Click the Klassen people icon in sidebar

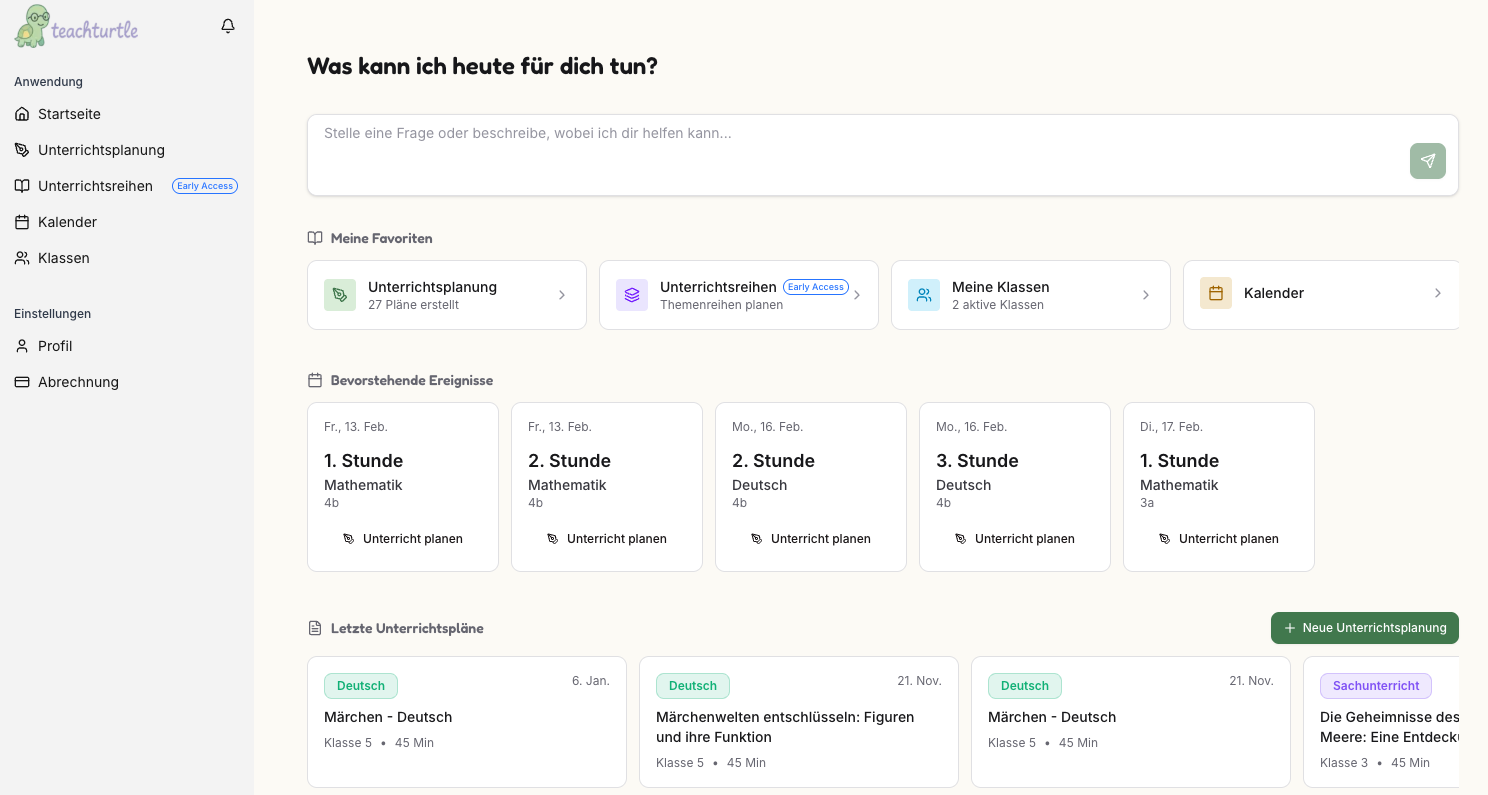click(22, 258)
